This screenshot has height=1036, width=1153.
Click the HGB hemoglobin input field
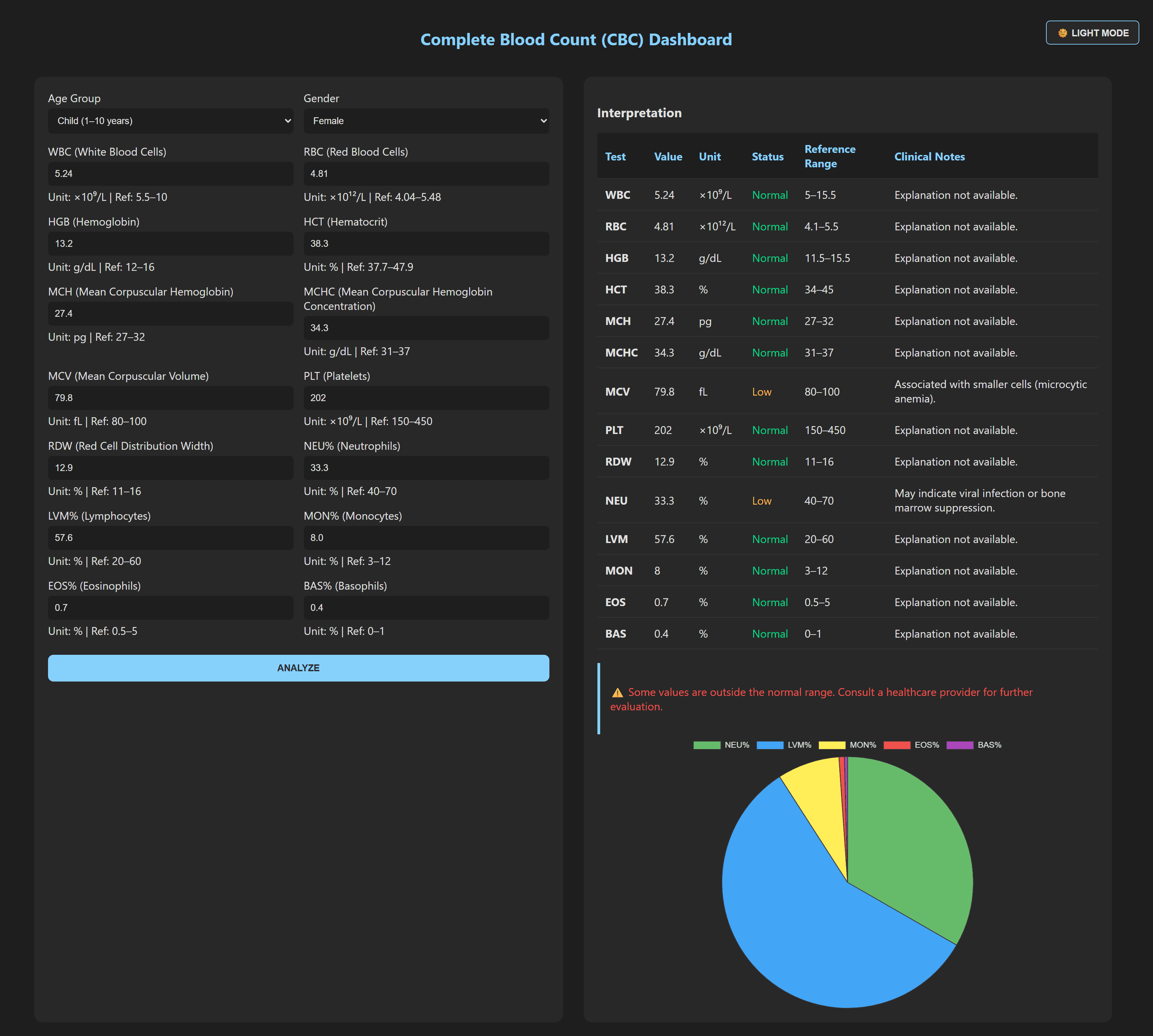[170, 244]
